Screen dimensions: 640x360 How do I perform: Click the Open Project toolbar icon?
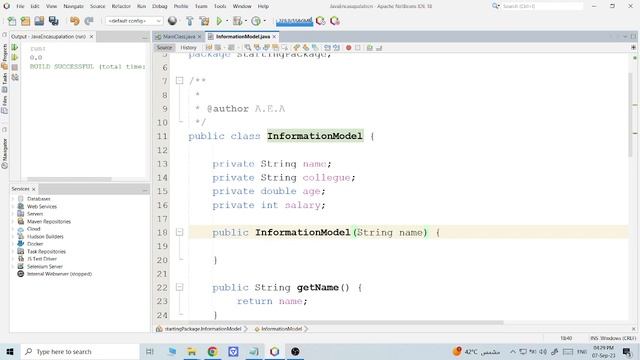pyautogui.click(x=39, y=21)
